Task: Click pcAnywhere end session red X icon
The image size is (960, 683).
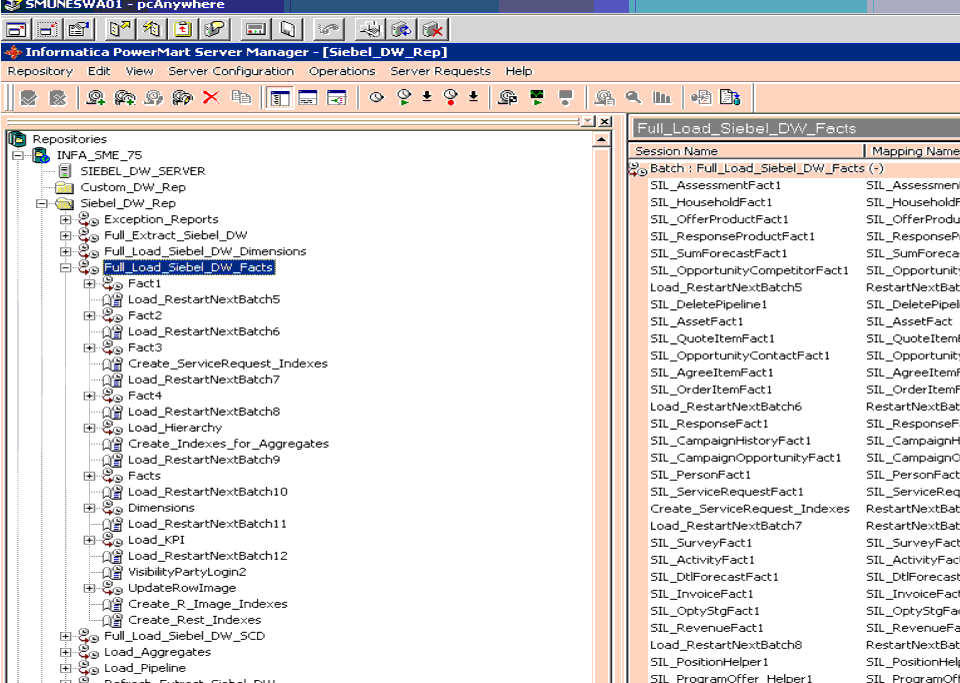Action: click(434, 29)
